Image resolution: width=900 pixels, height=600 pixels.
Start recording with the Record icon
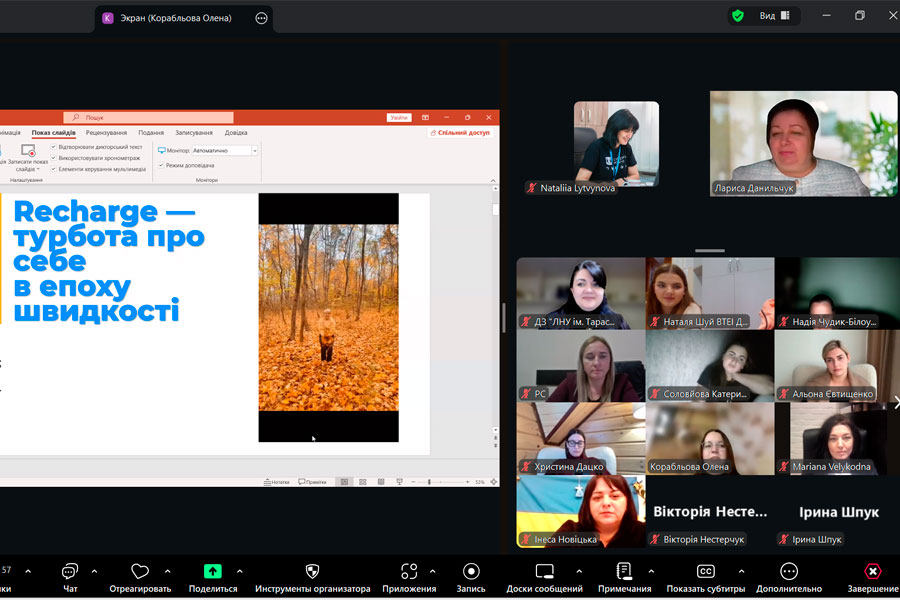coord(471,571)
